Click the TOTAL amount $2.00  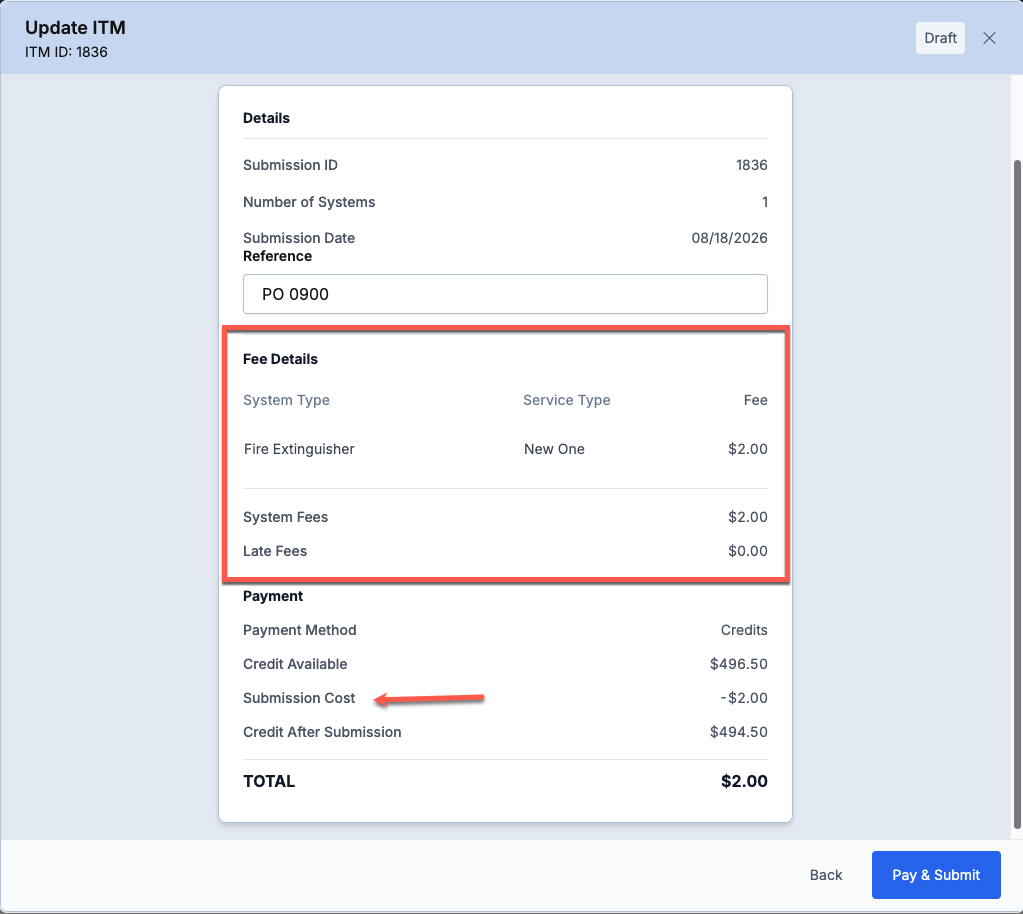tap(744, 781)
